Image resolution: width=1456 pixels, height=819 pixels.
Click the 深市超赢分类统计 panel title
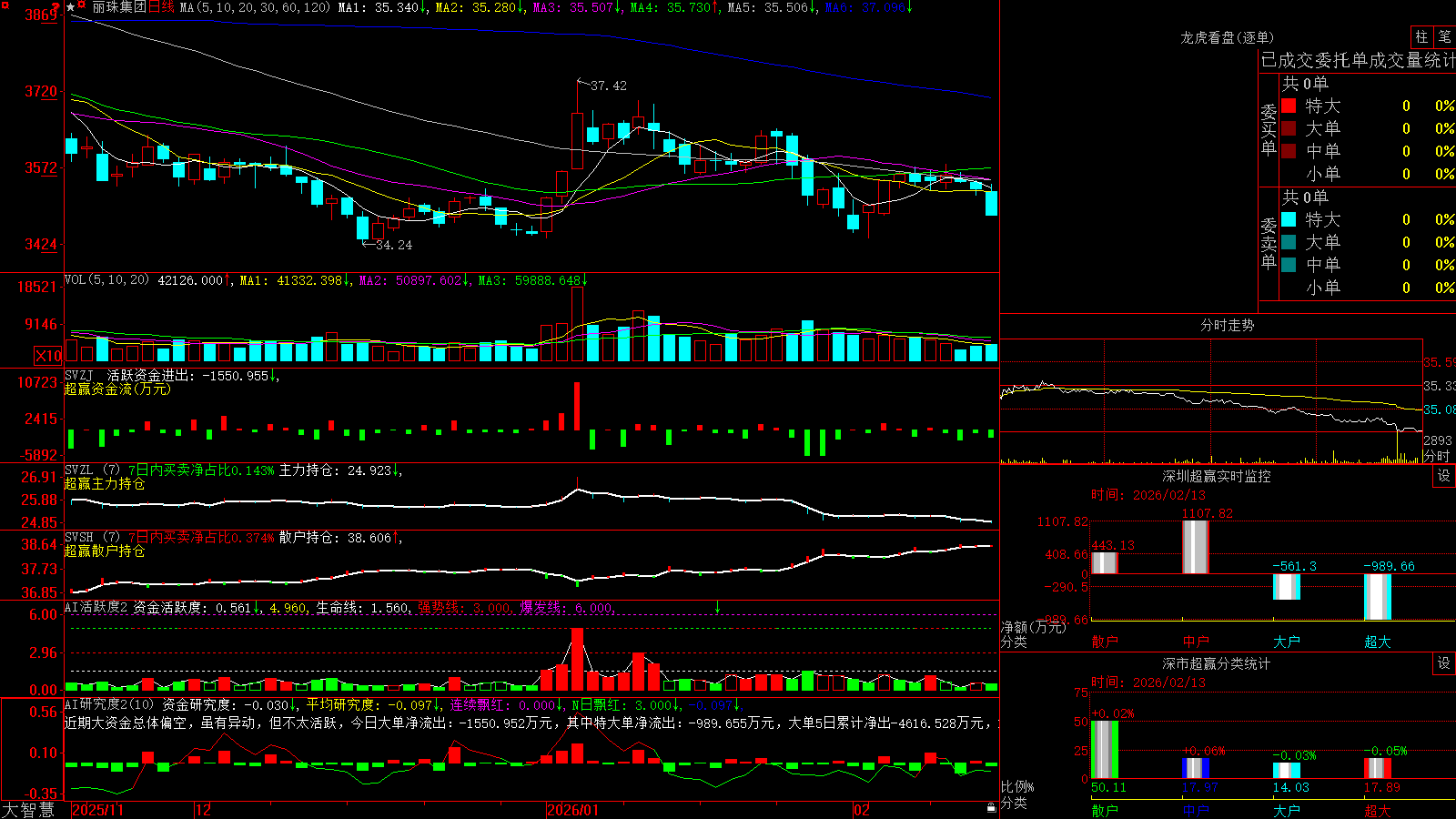click(1217, 663)
